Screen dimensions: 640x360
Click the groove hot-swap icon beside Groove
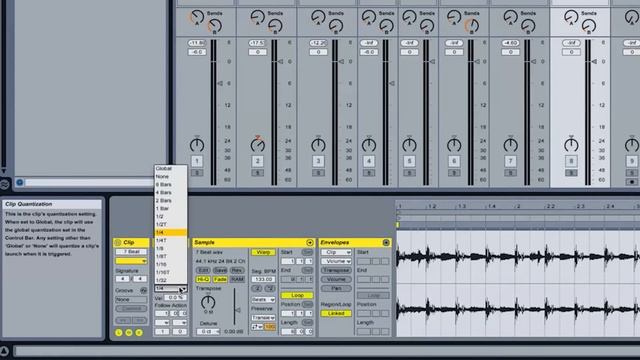tap(143, 290)
